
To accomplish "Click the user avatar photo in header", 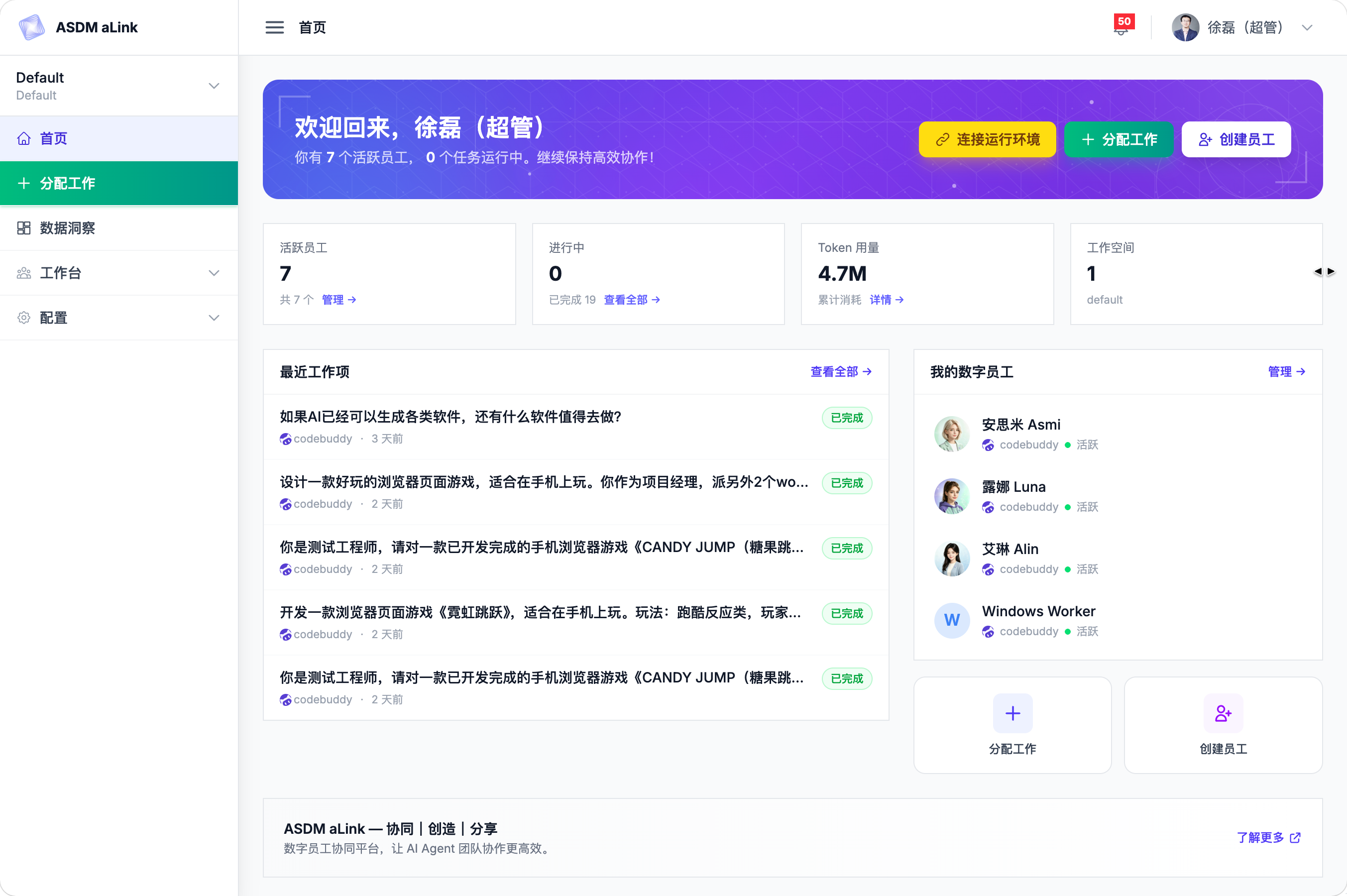I will [1185, 27].
